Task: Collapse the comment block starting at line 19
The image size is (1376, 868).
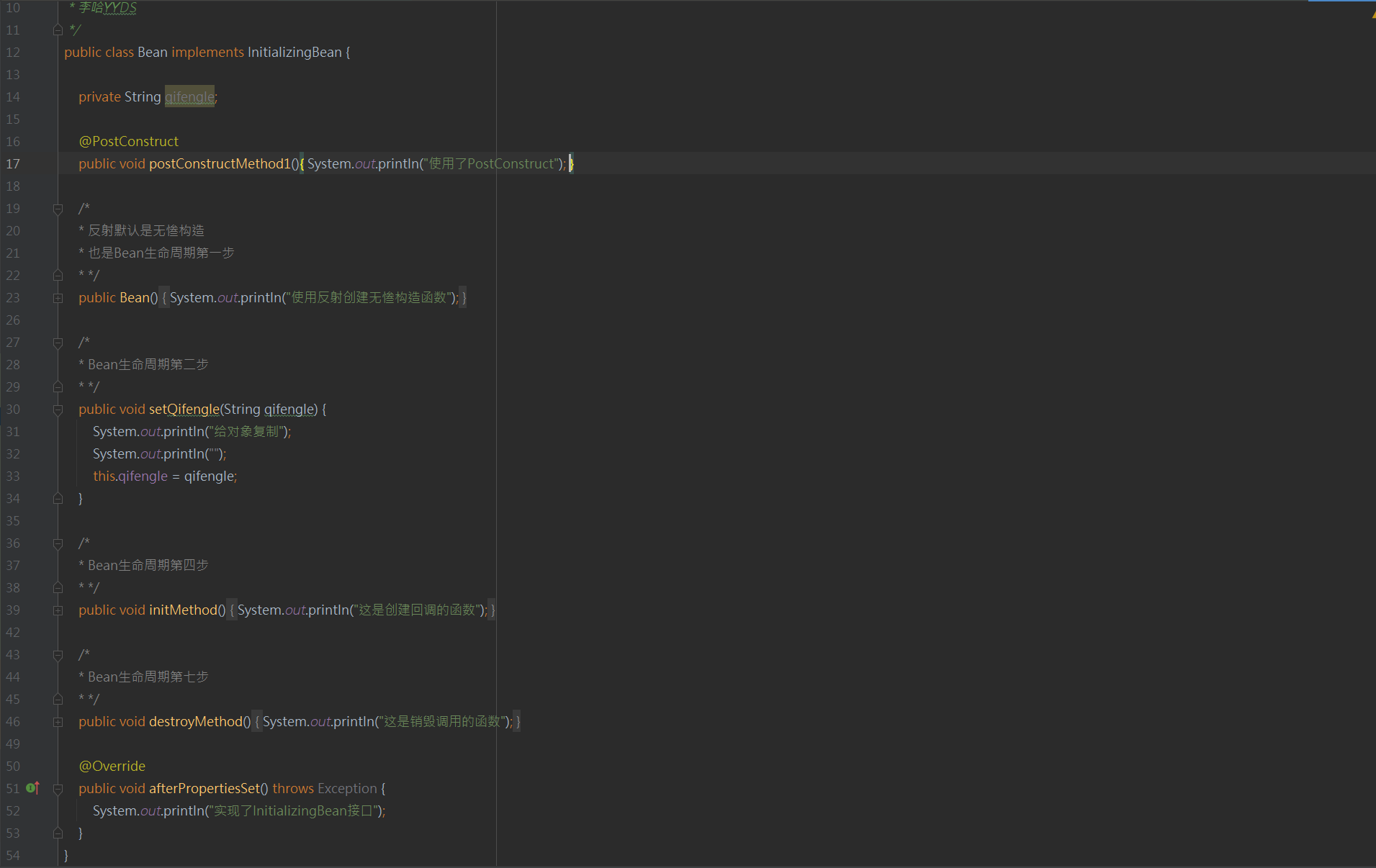Action: [x=58, y=209]
